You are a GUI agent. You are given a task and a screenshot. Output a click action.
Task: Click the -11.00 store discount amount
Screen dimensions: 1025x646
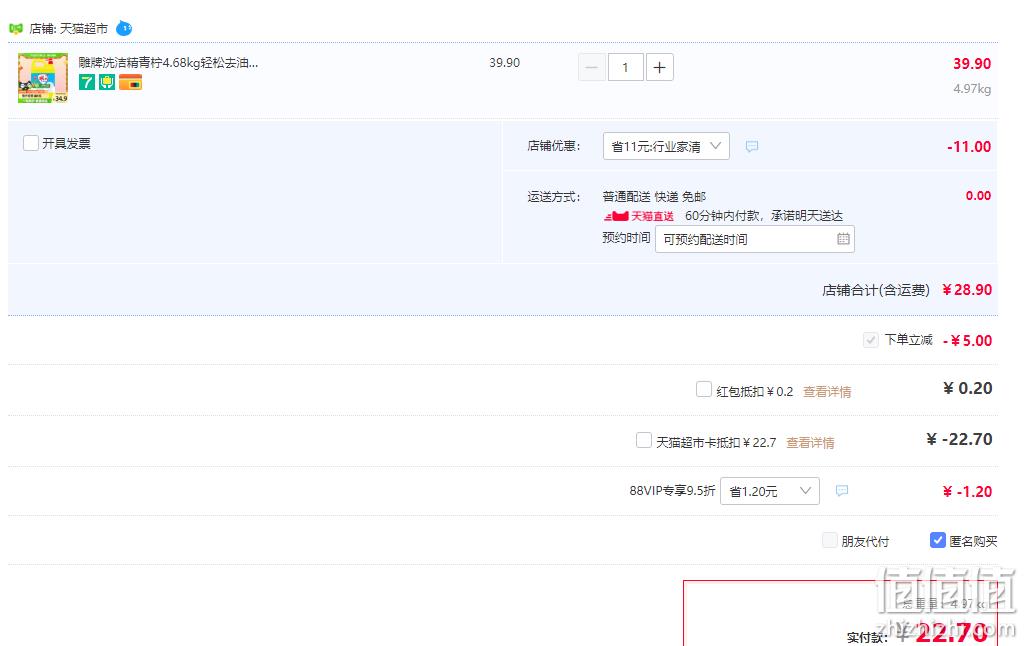tap(969, 146)
